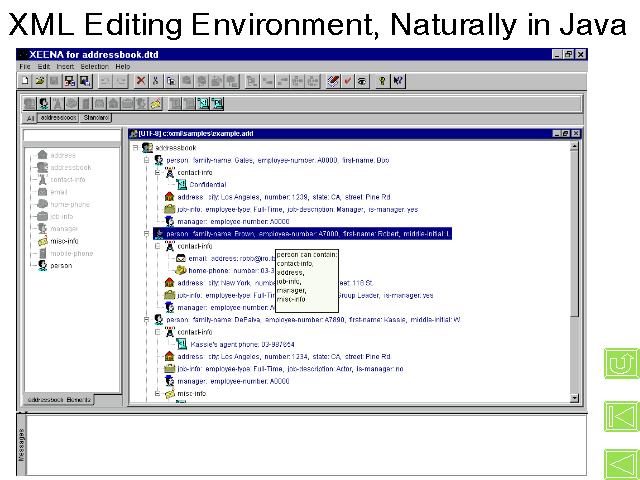The image size is (640, 480).
Task: Click the house icon of the Los Angeles 1239 address
Action: coord(169,197)
